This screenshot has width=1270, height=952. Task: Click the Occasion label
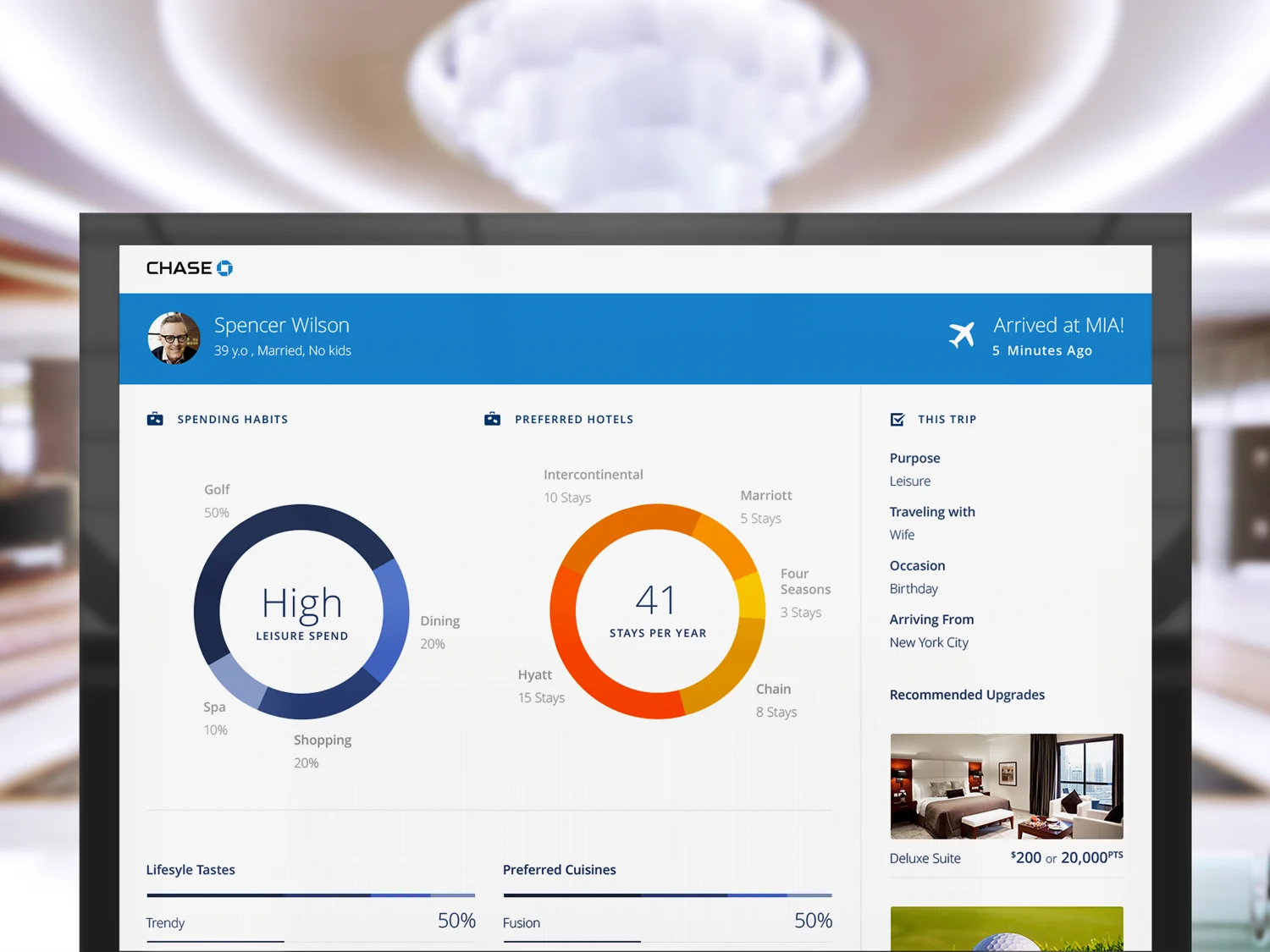click(x=918, y=565)
